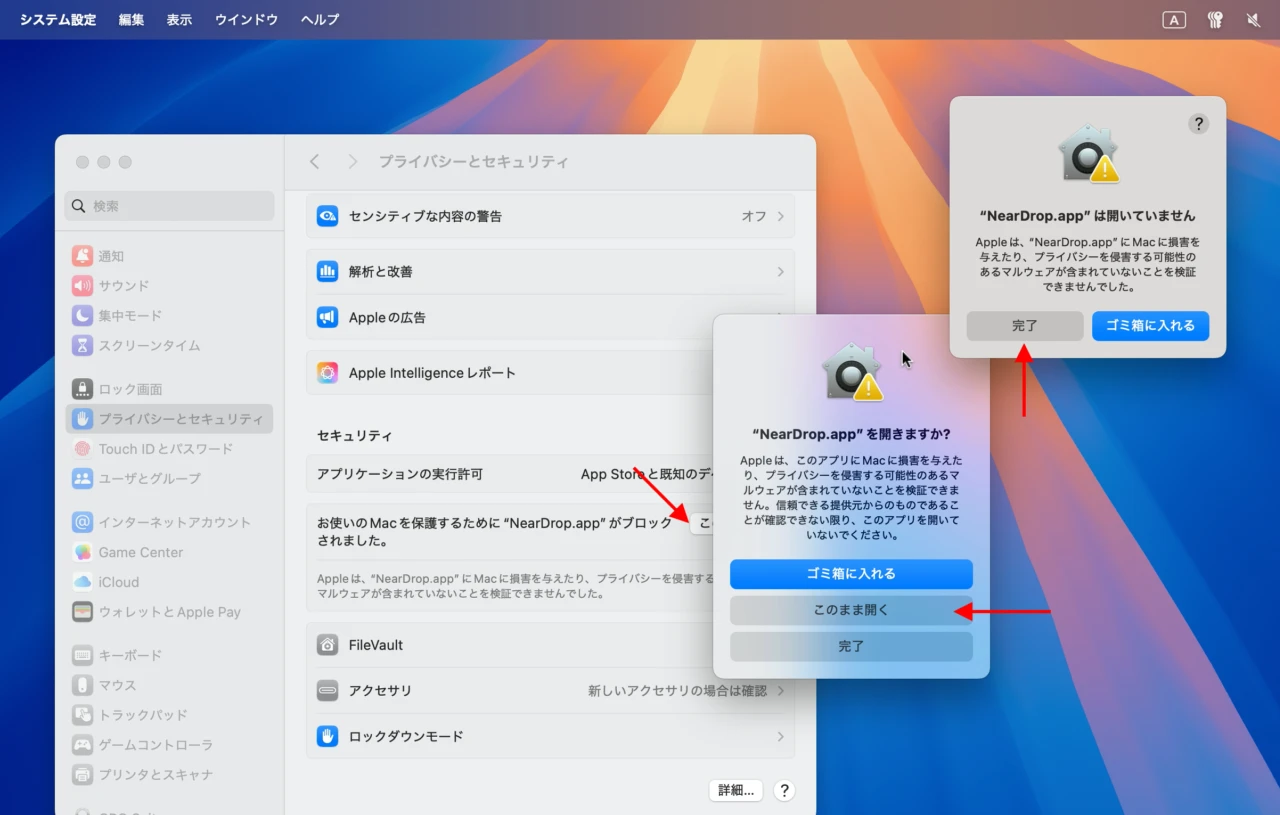Open ロックダウンモード details
Screen dimensions: 1280x815
(x=550, y=737)
